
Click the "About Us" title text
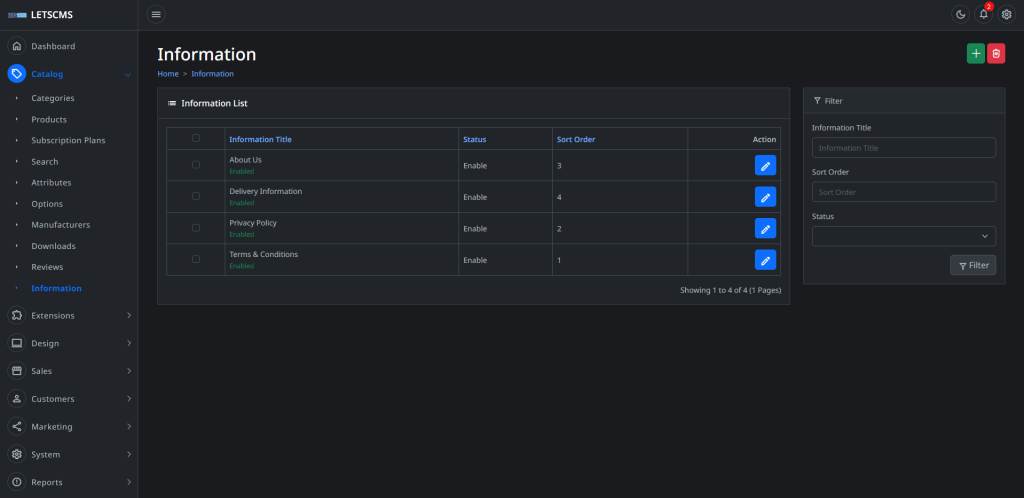(x=246, y=160)
